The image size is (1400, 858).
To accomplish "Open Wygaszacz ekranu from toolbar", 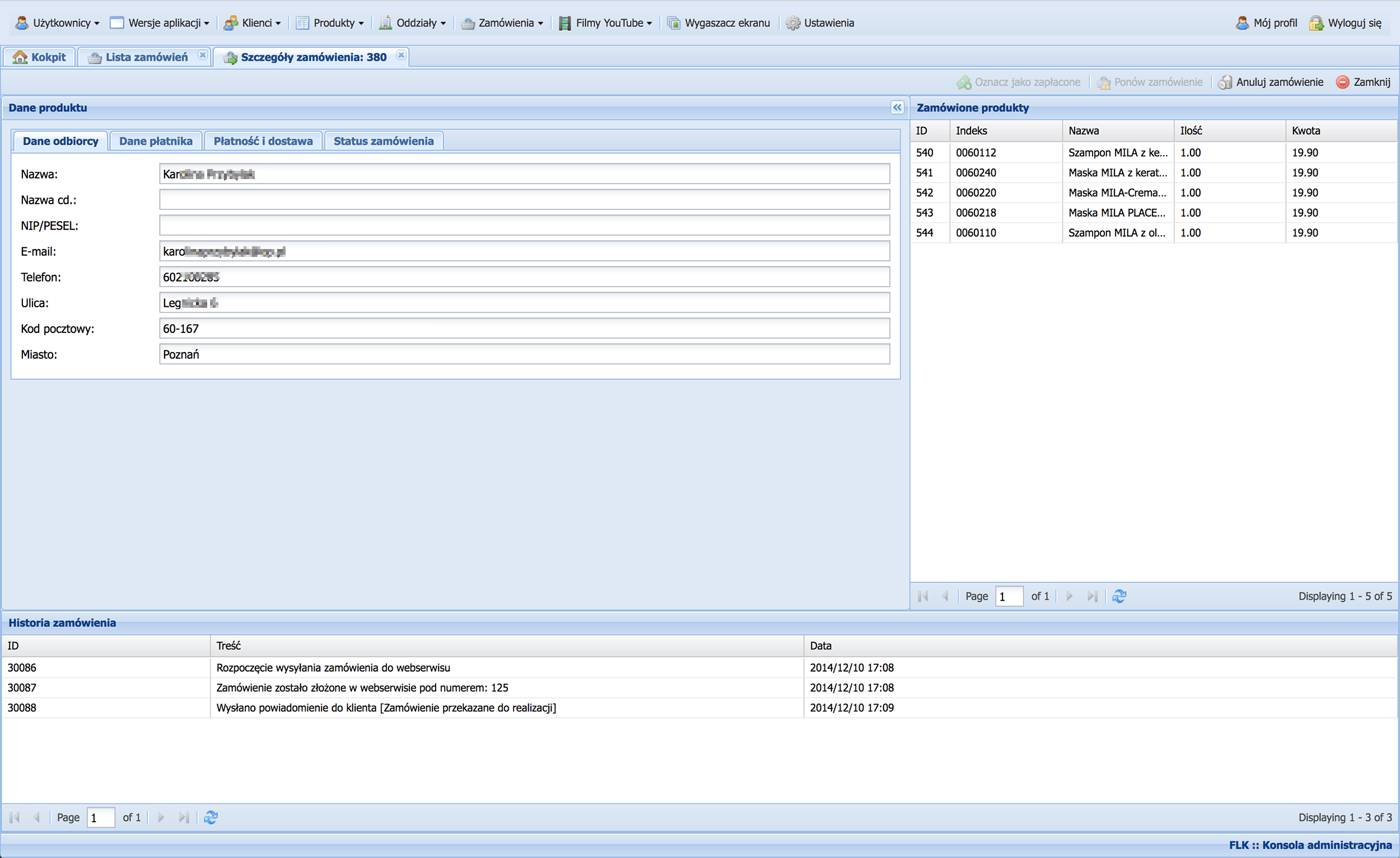I will point(718,24).
